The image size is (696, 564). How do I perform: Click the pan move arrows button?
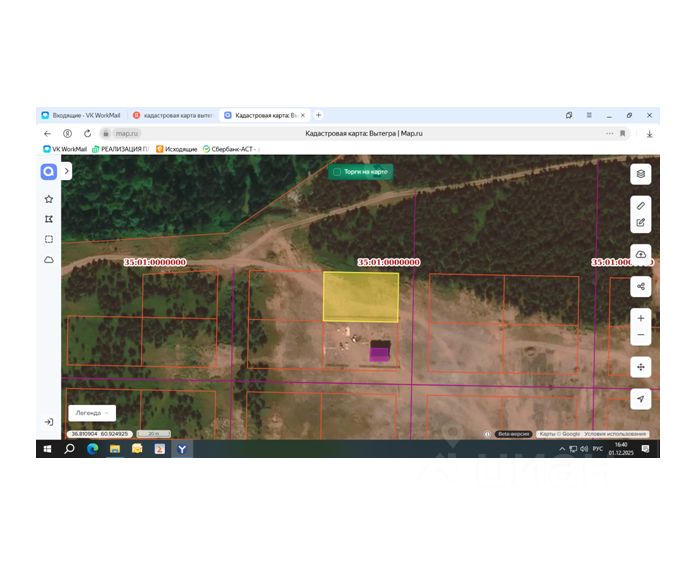click(641, 367)
